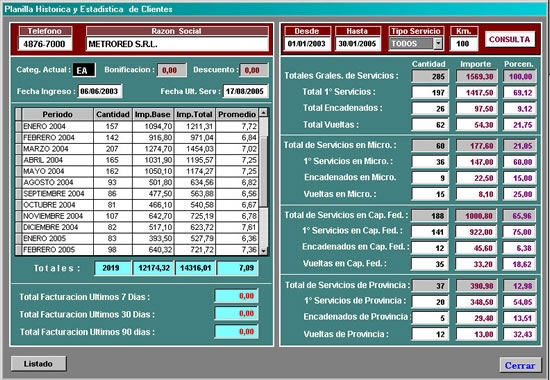This screenshot has height=380, width=550.
Task: Click the Hasta date field 30/01/2005
Action: tap(357, 44)
